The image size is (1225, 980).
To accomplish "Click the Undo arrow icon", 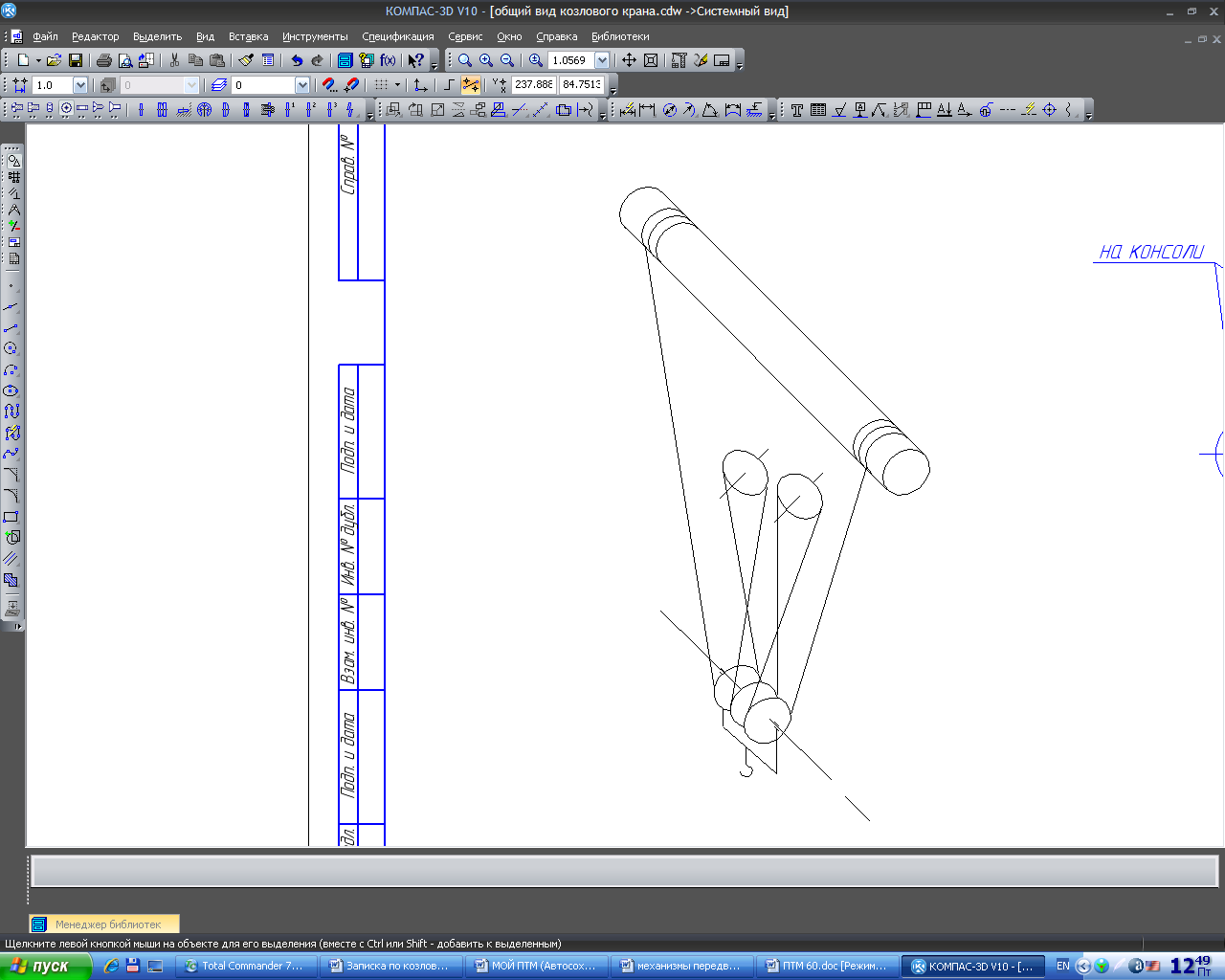I will click(x=297, y=60).
